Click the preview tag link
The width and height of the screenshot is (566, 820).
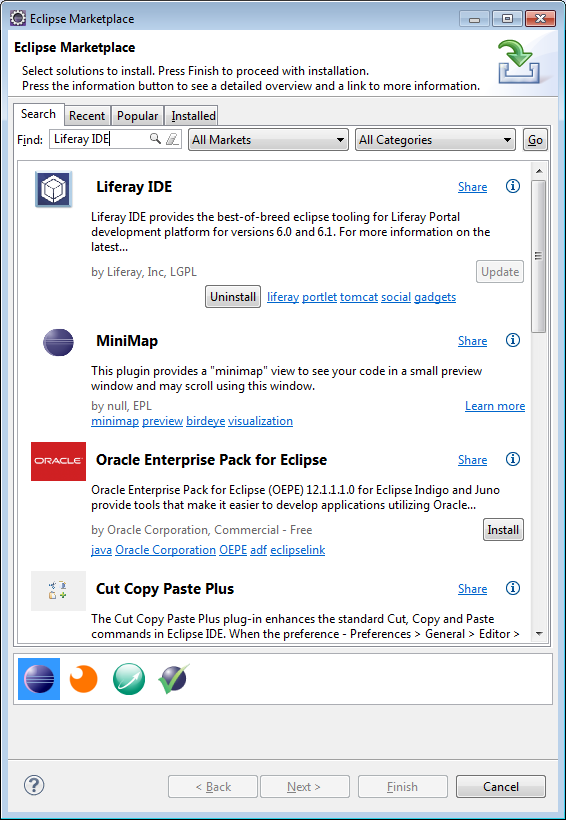163,421
